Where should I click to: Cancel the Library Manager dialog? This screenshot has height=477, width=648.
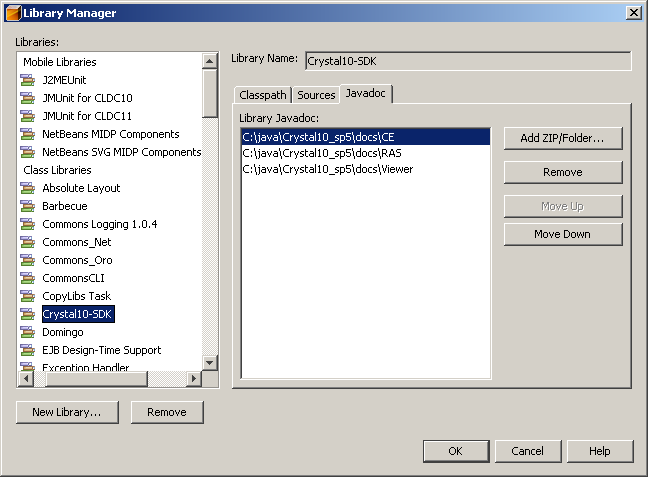[x=528, y=451]
